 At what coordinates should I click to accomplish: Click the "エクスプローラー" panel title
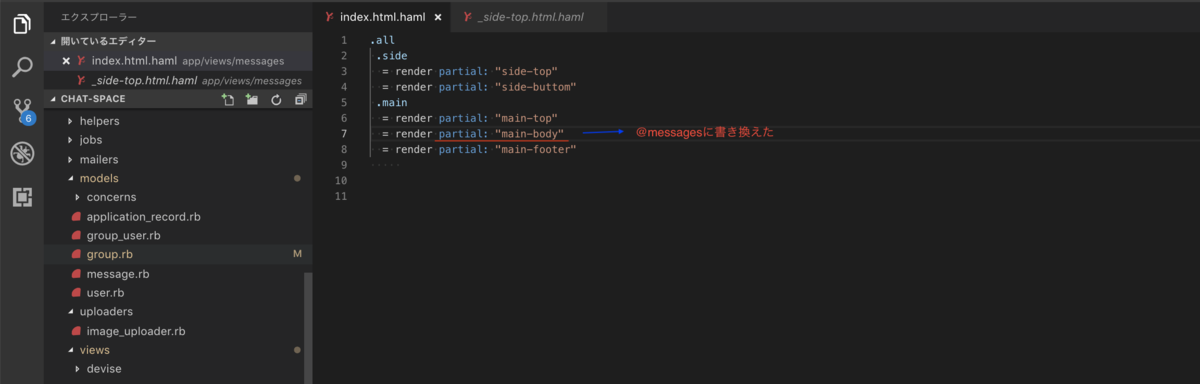99,17
